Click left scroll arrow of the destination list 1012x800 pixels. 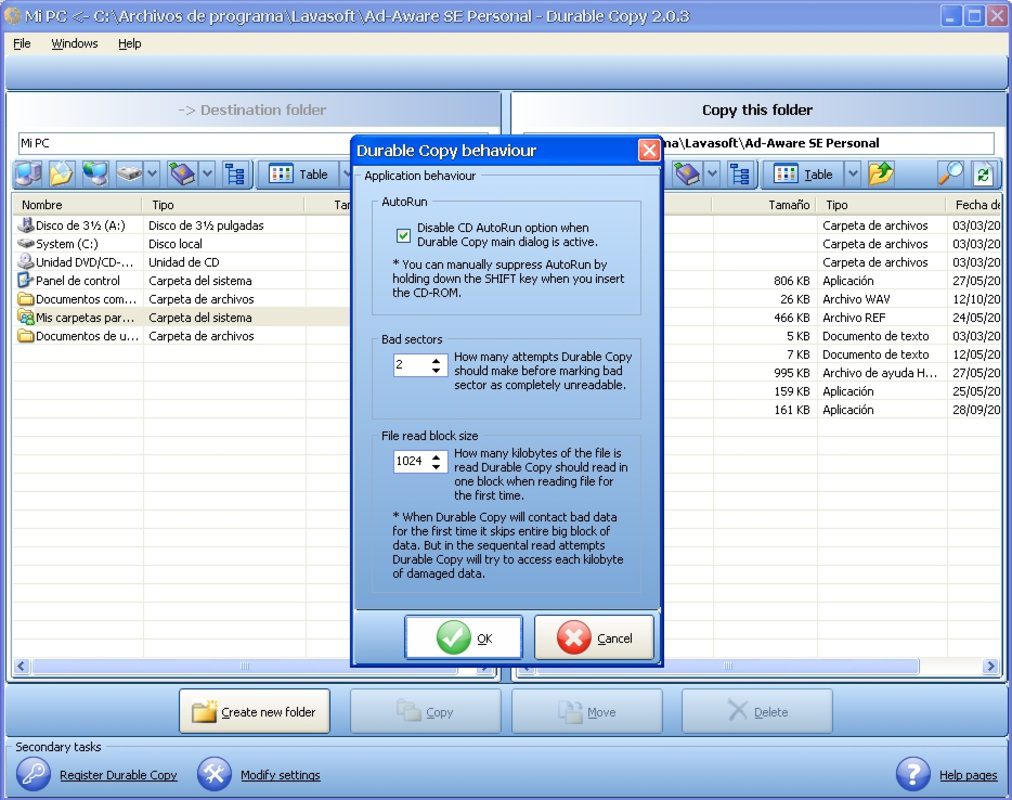[21, 666]
